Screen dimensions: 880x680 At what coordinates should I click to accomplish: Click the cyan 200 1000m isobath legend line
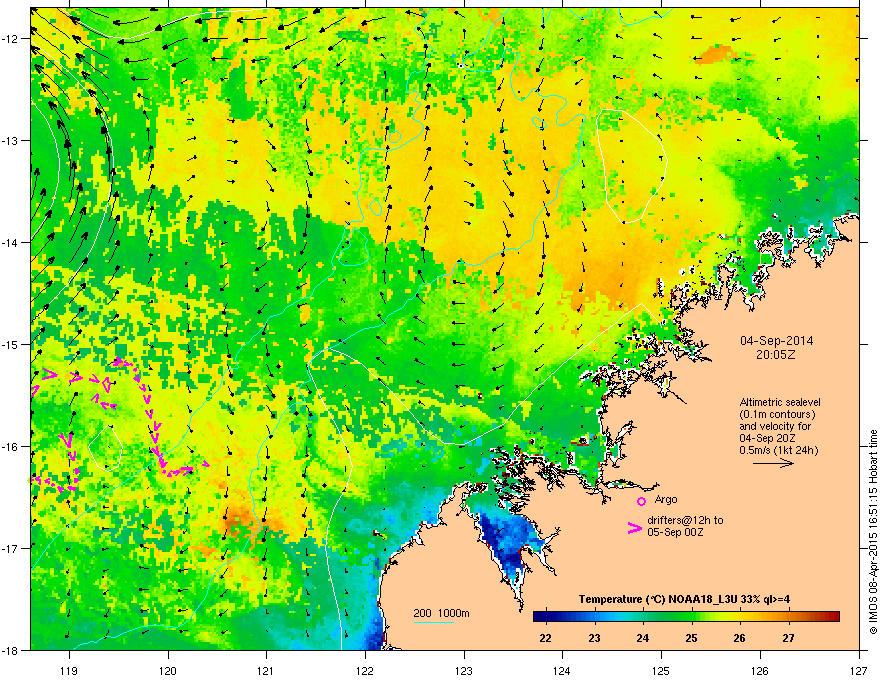point(433,622)
